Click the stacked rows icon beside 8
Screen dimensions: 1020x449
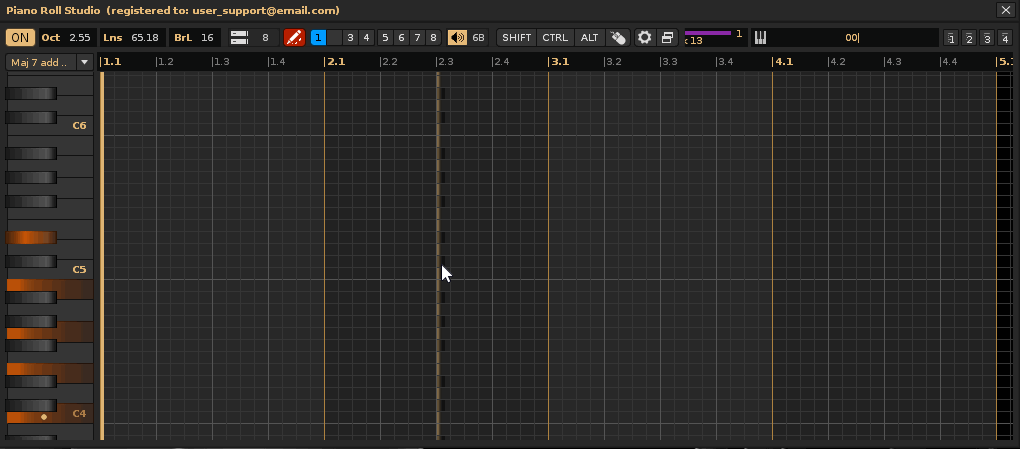pyautogui.click(x=239, y=38)
